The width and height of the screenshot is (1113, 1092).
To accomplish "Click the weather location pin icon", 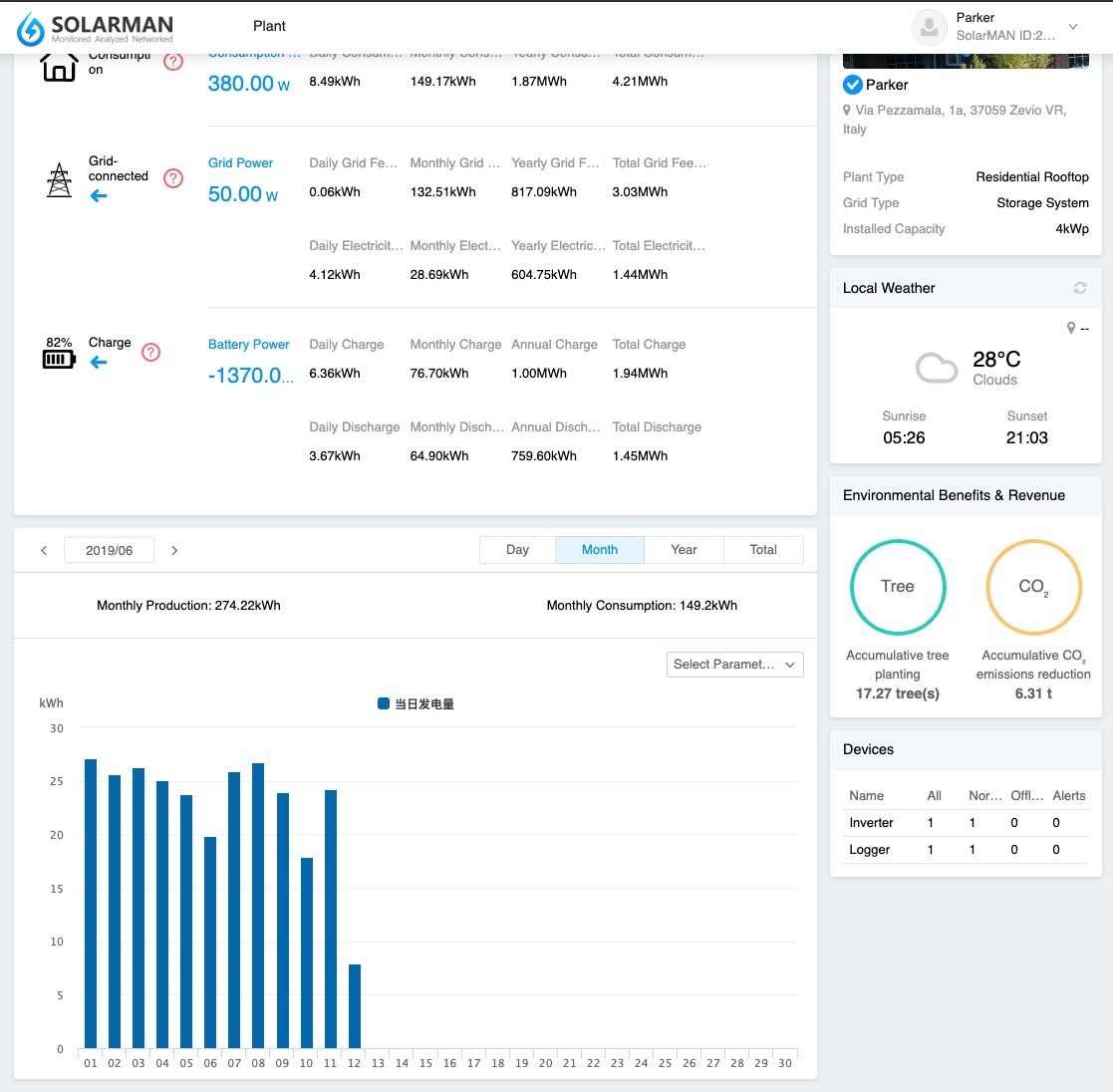I will coord(1071,328).
